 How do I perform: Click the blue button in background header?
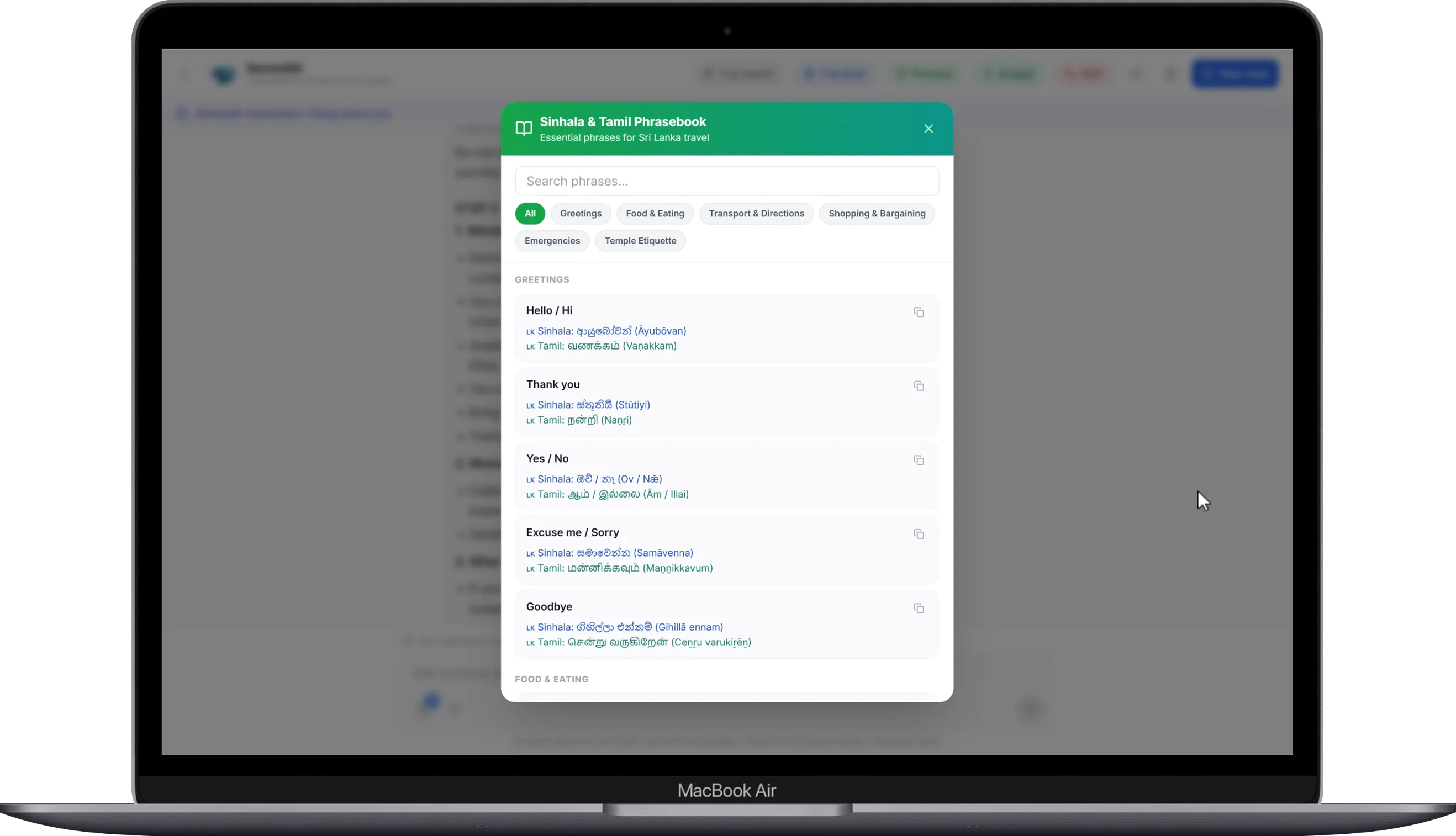[x=1235, y=74]
